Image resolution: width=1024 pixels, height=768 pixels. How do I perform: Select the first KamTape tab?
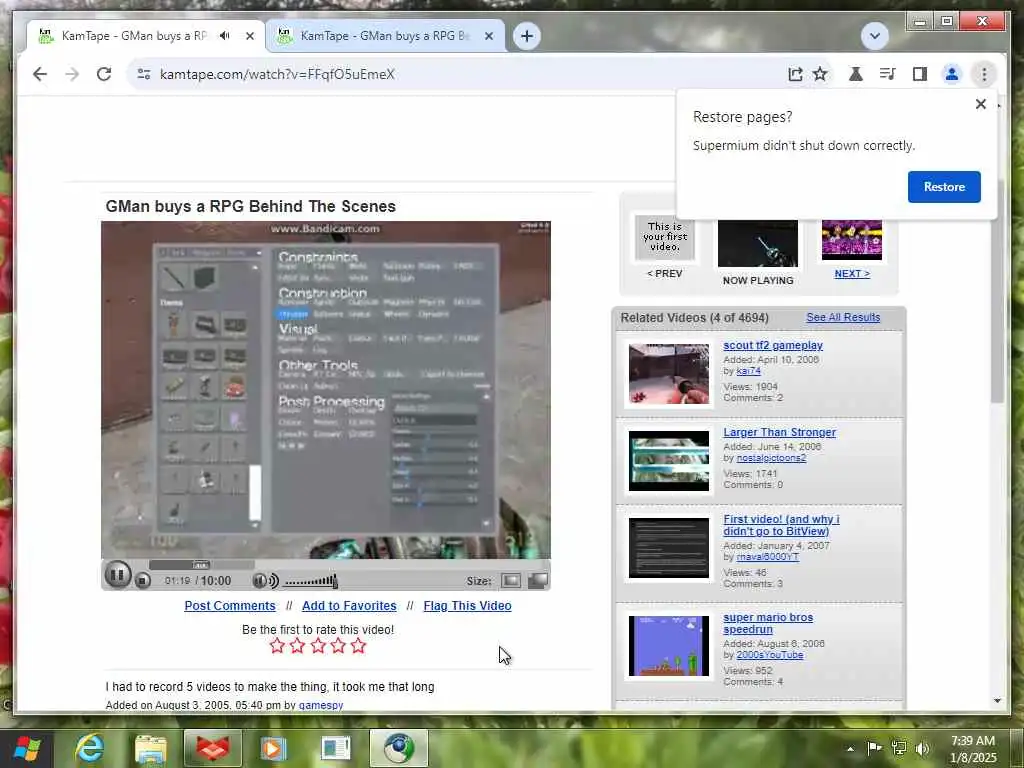pyautogui.click(x=134, y=36)
